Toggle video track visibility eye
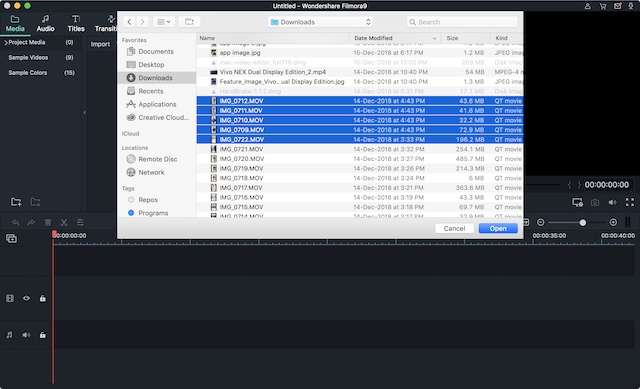Screen dimensions: 640x389 [26, 298]
